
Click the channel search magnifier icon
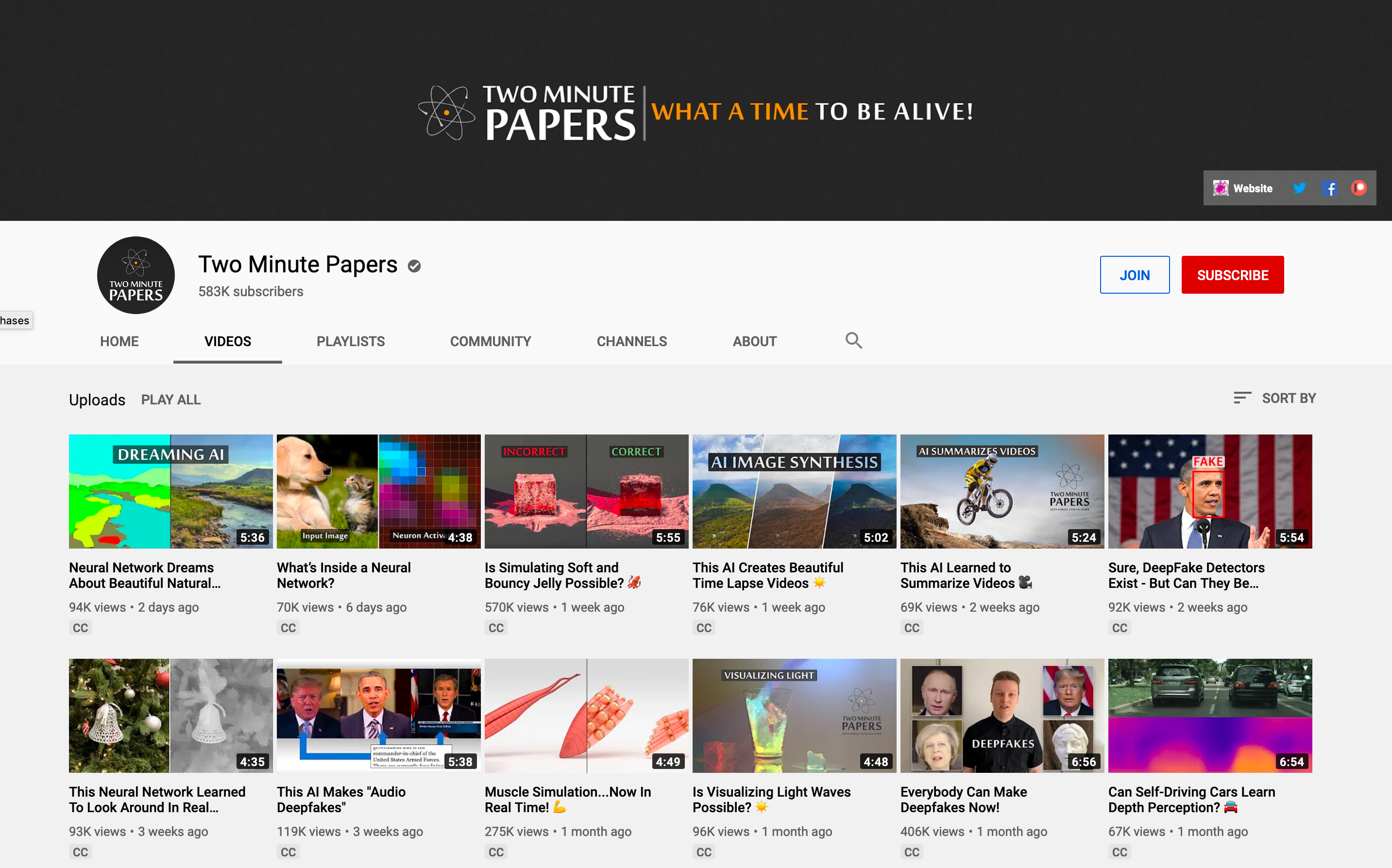[x=853, y=340]
